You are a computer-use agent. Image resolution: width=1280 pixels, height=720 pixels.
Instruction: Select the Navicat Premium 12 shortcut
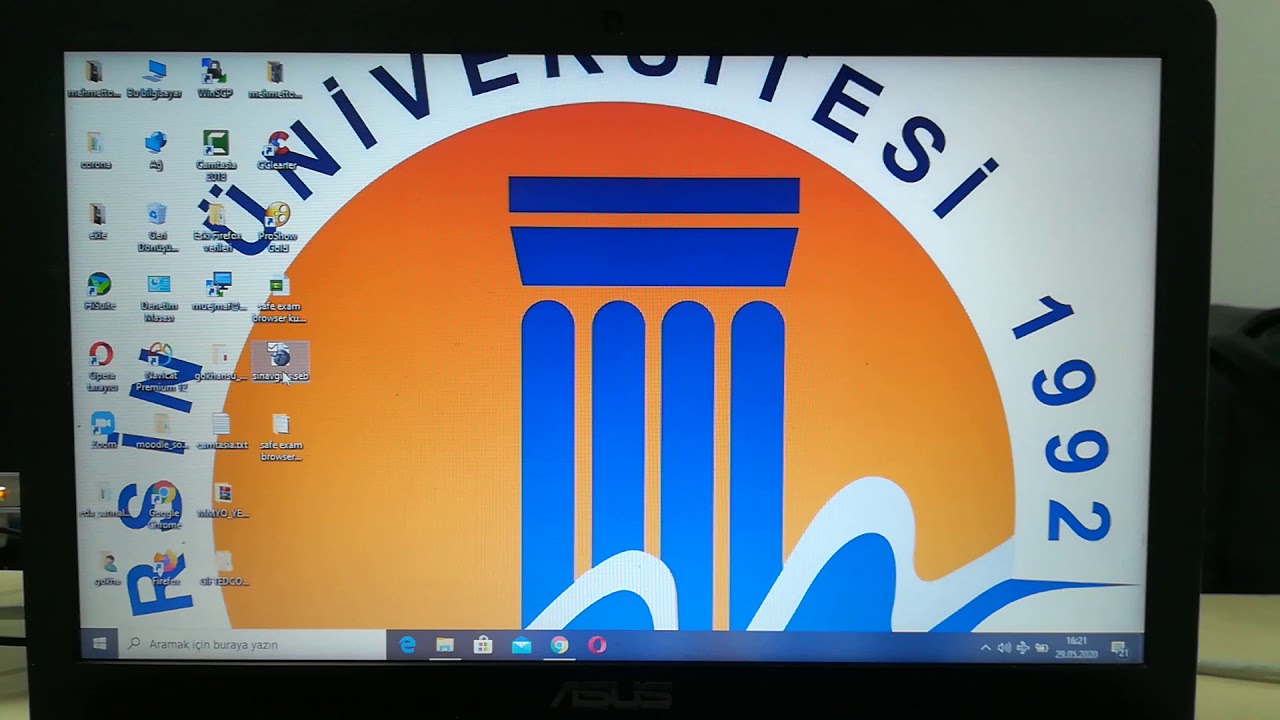160,368
